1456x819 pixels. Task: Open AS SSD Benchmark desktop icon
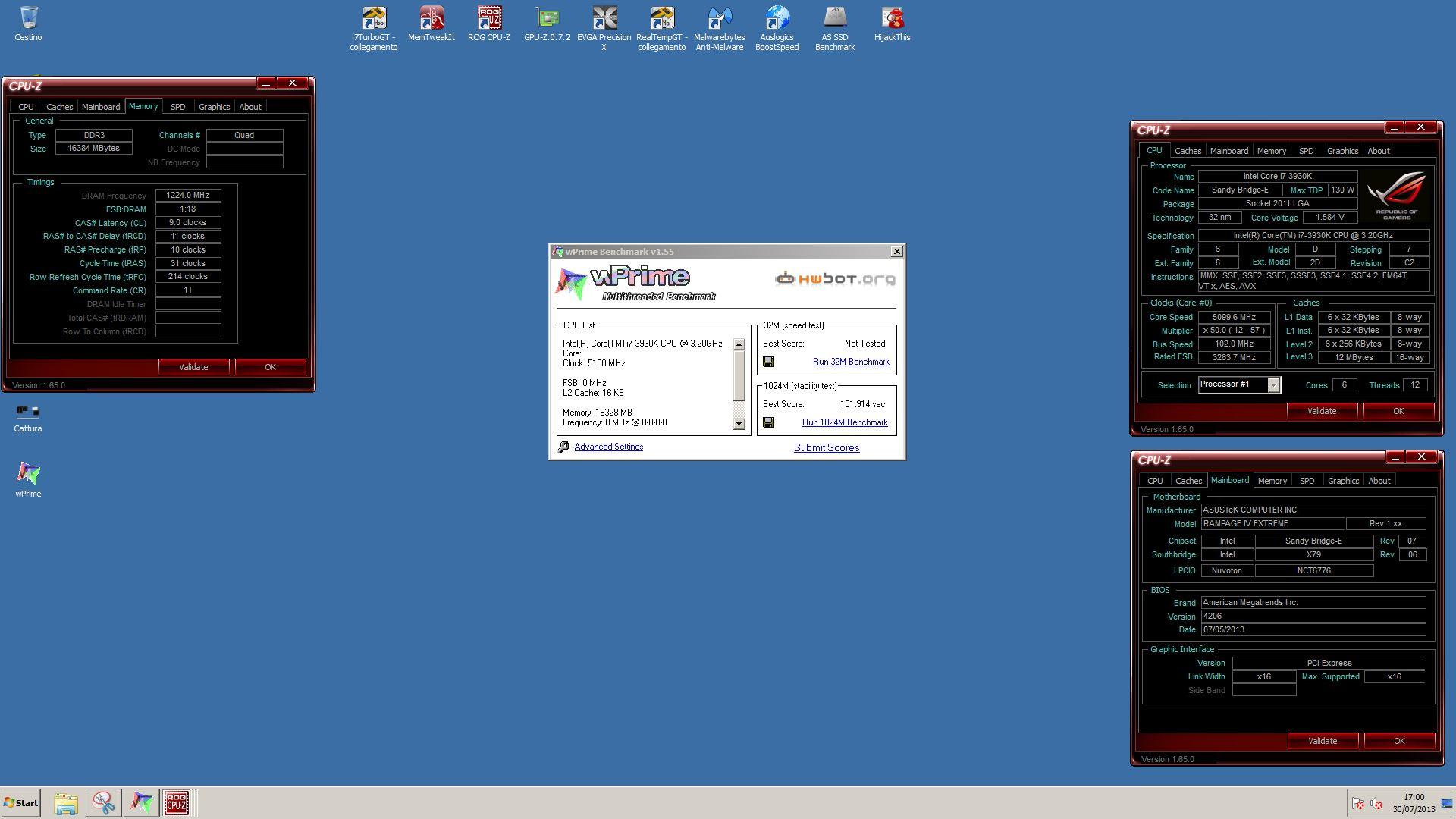(835, 28)
